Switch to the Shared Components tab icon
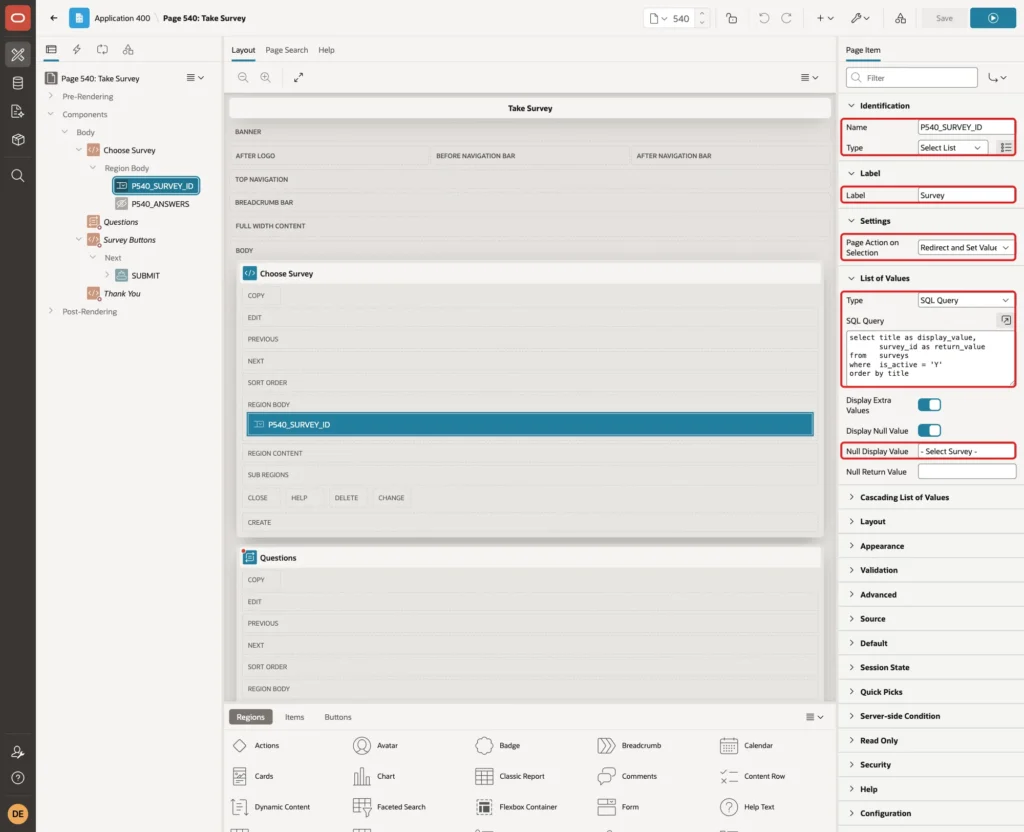This screenshot has height=832, width=1024. pos(128,50)
